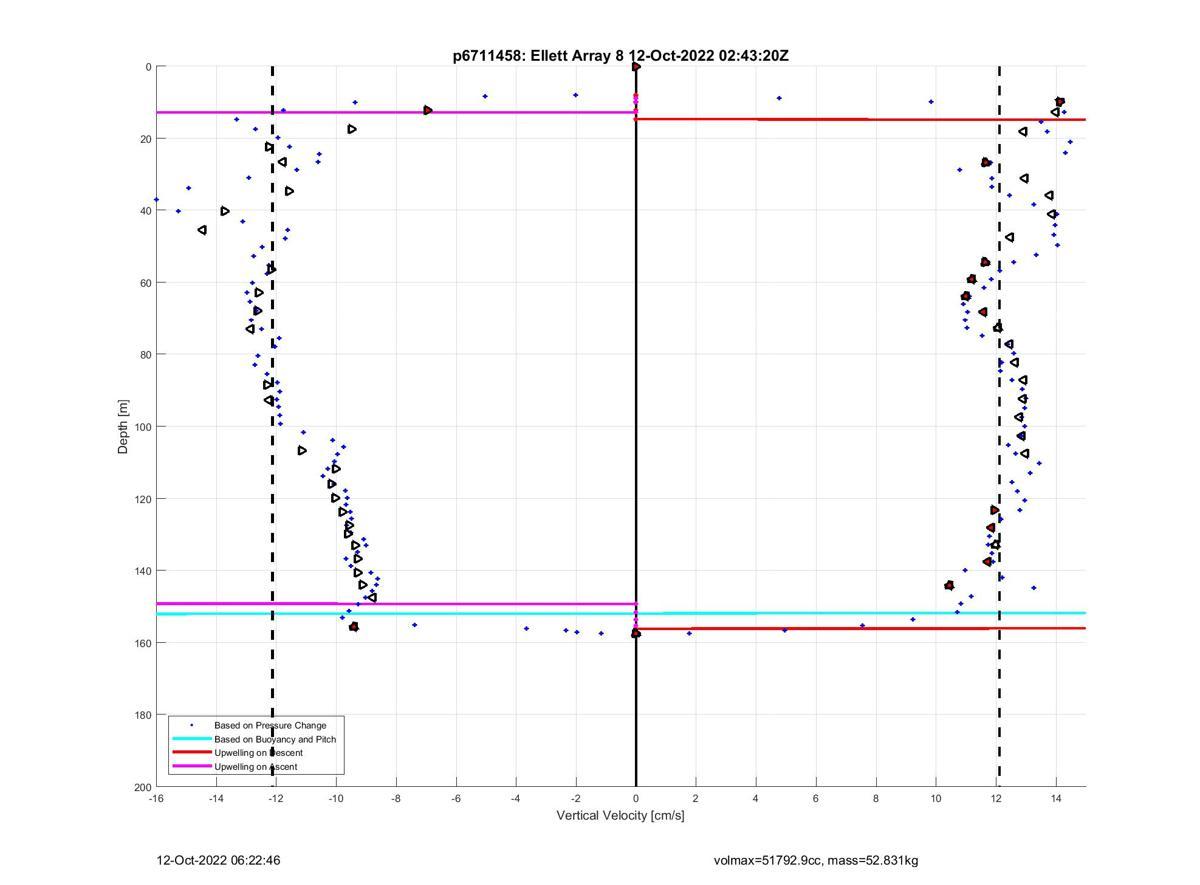1200x885 pixels.
Task: Click depth-axis tick label '40'
Action: [x=145, y=211]
